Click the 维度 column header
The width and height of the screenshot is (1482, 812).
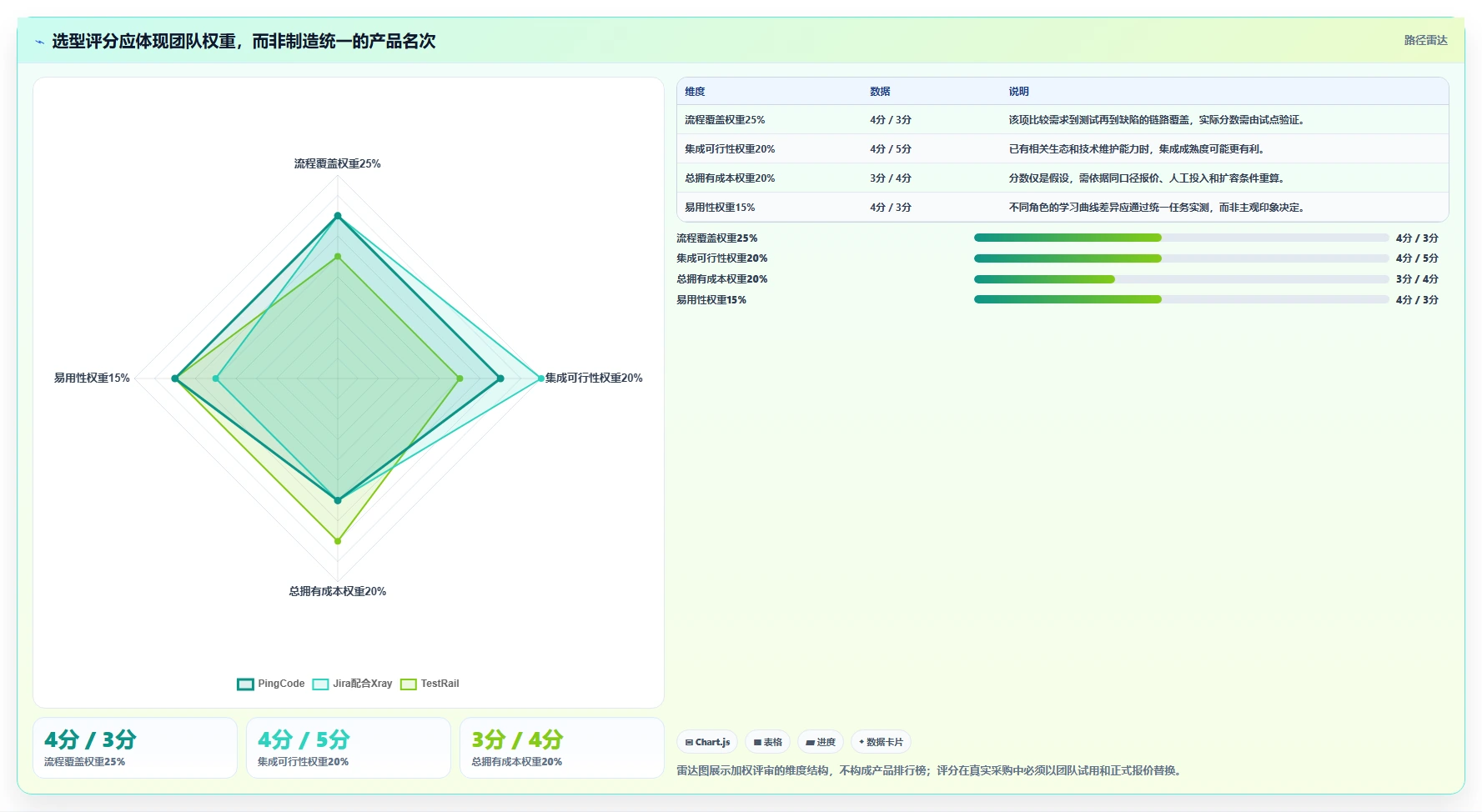pos(695,92)
